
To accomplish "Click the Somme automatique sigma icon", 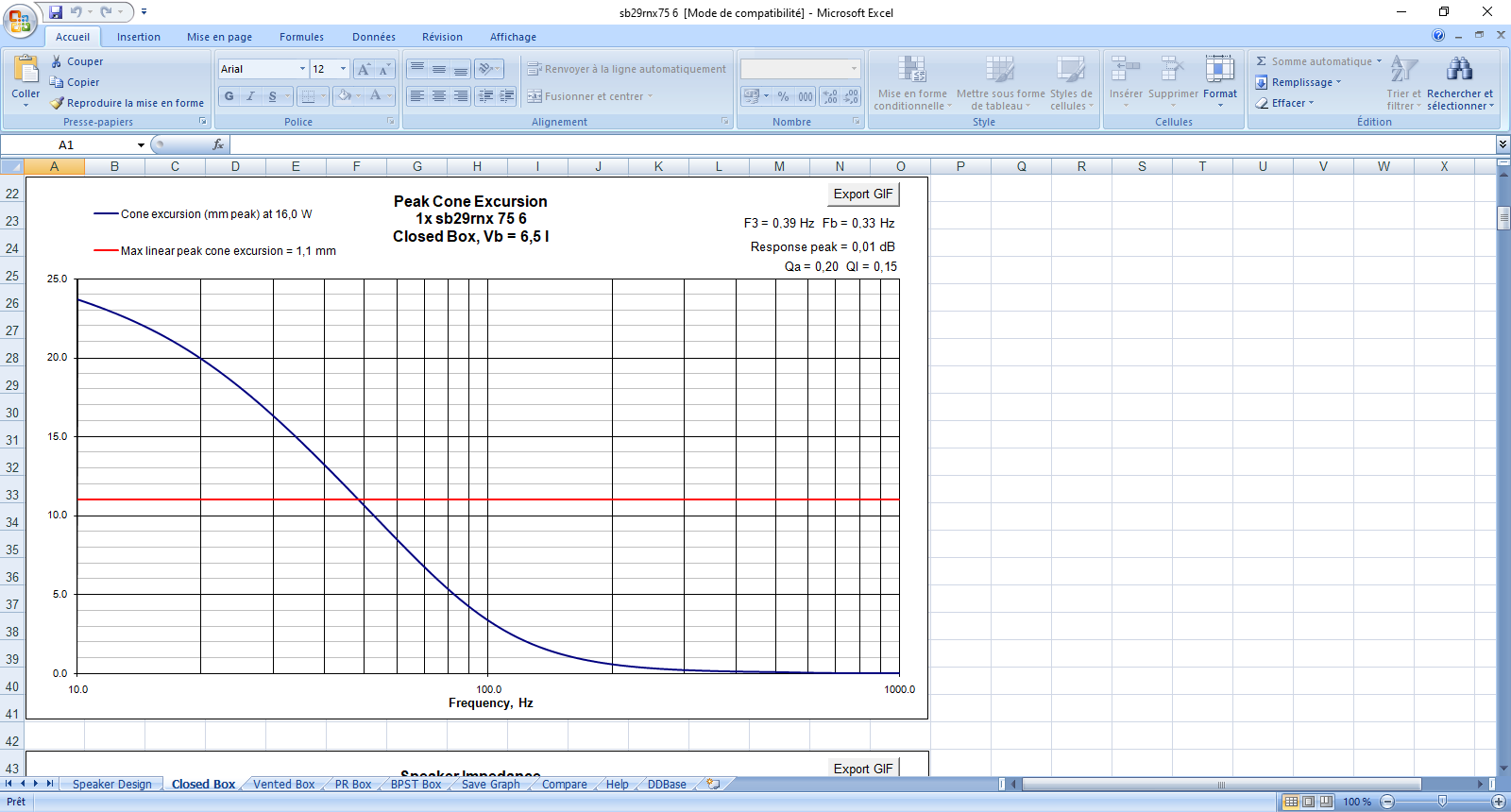I will pyautogui.click(x=1261, y=61).
